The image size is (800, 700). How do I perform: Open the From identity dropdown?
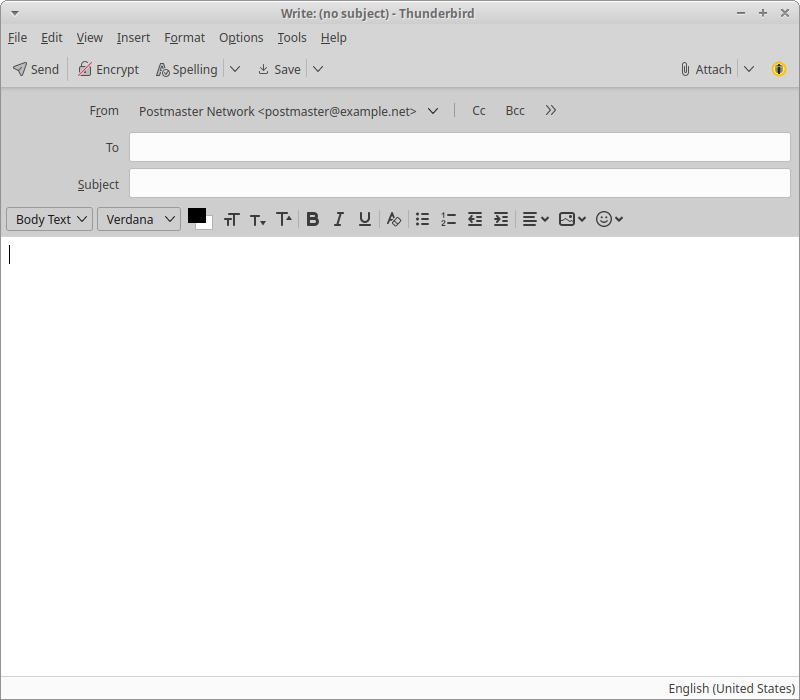(288, 111)
